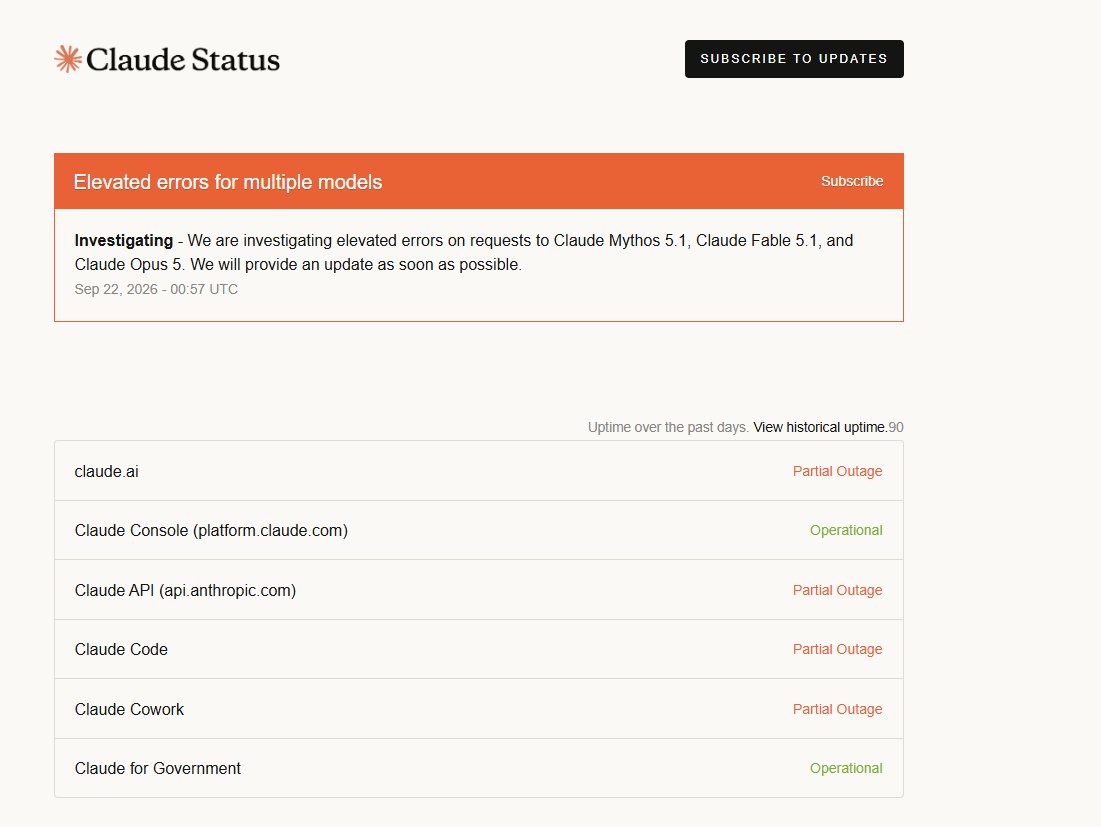Viewport: 1101px width, 827px height.
Task: Select the Claude Cowork component name
Action: [x=129, y=709]
